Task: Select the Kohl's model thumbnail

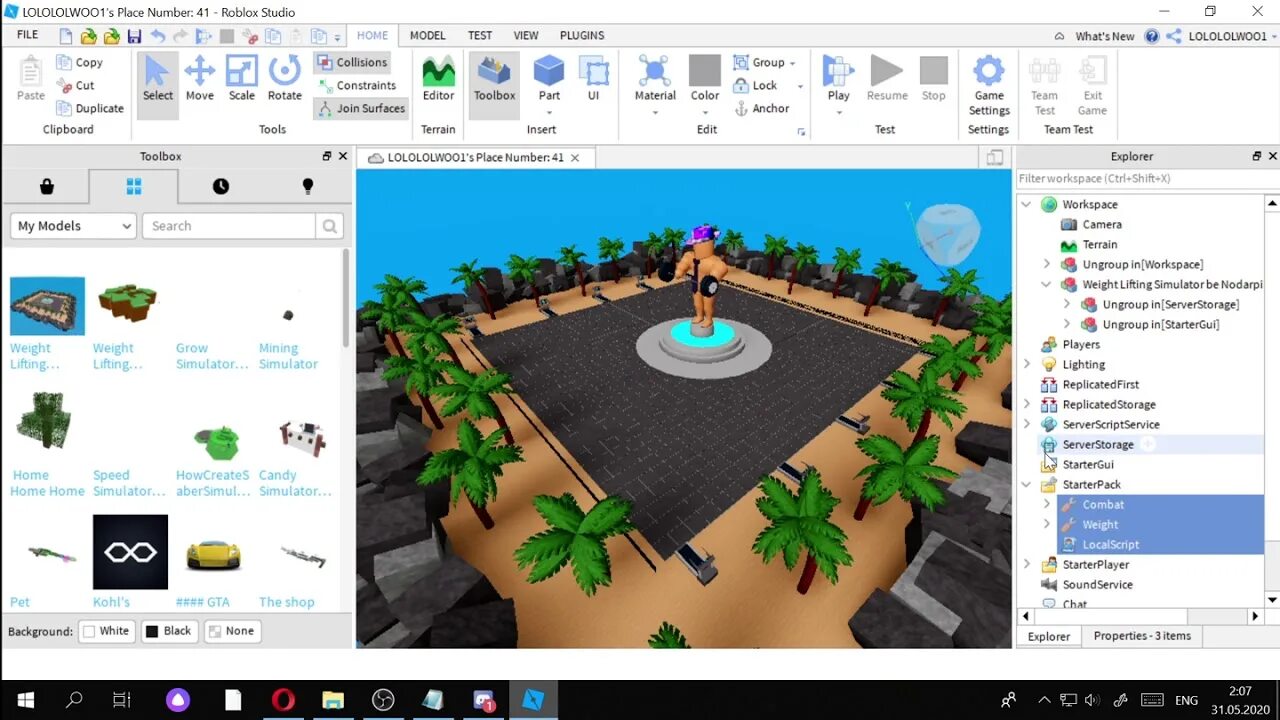Action: click(130, 552)
